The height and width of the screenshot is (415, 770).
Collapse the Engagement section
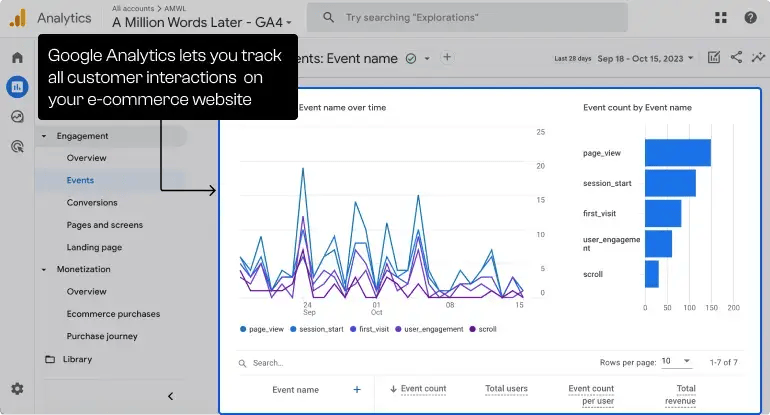(44, 136)
